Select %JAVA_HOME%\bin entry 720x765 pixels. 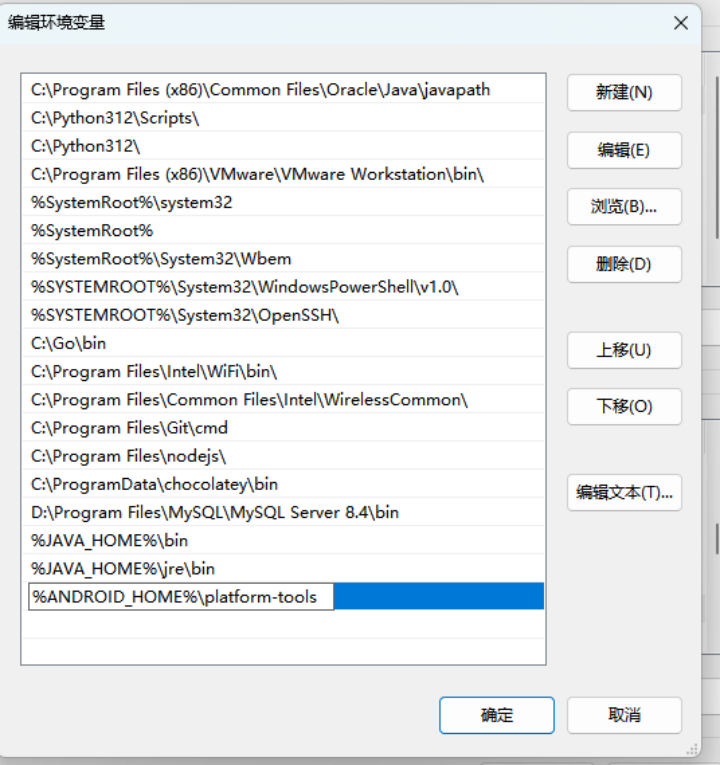[283, 541]
